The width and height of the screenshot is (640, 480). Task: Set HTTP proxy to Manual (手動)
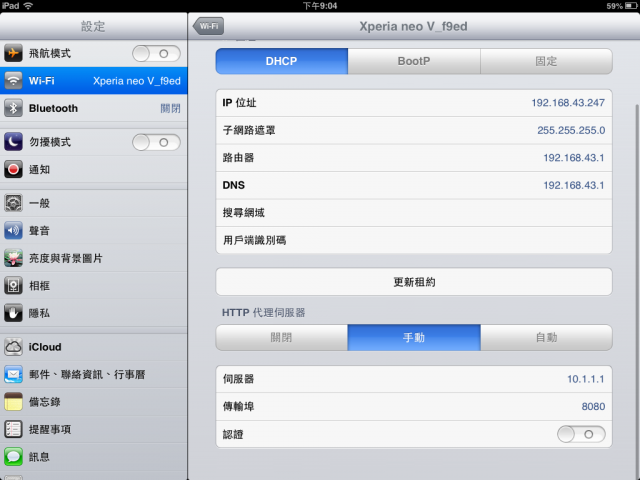(x=414, y=338)
